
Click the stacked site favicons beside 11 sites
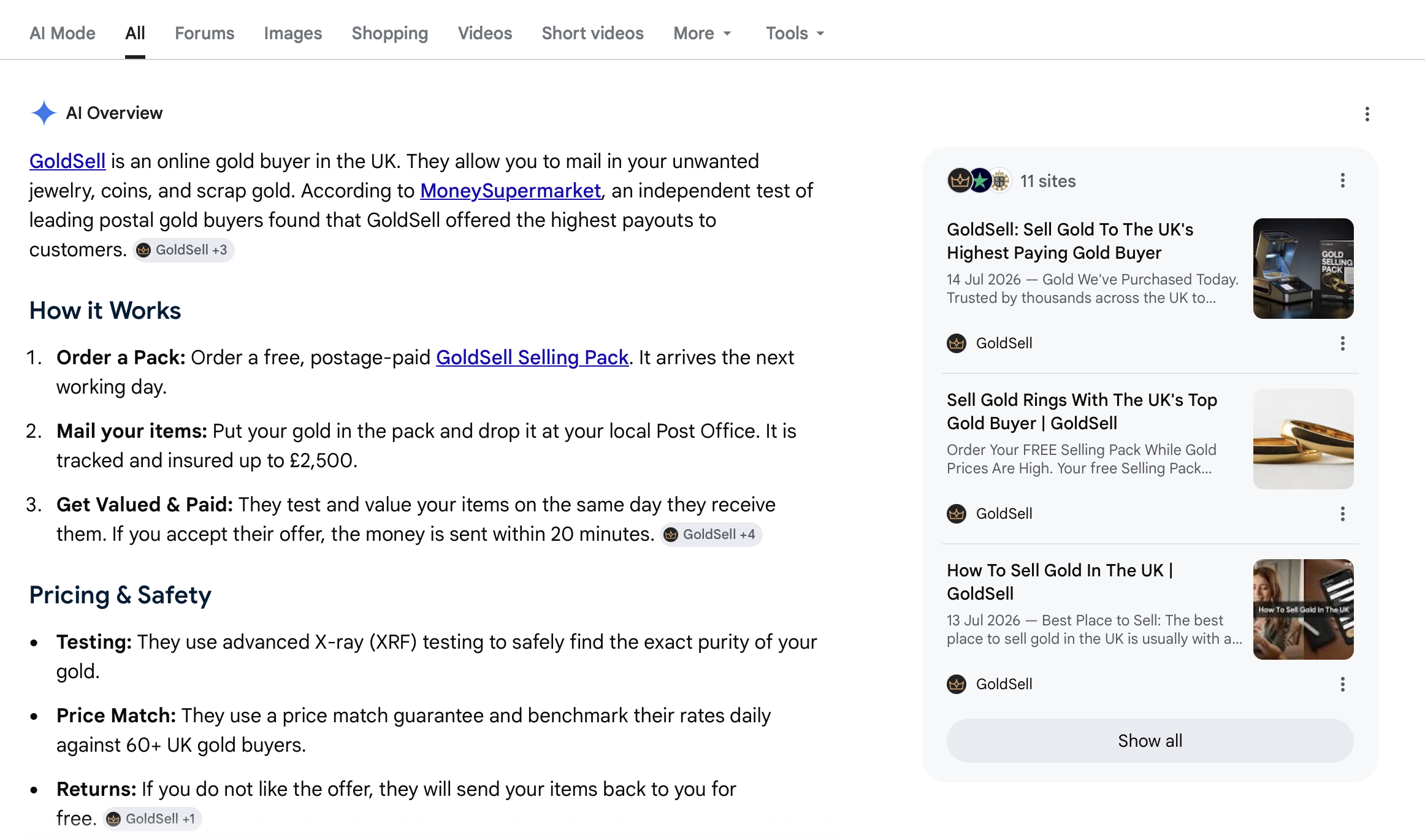[x=979, y=180]
